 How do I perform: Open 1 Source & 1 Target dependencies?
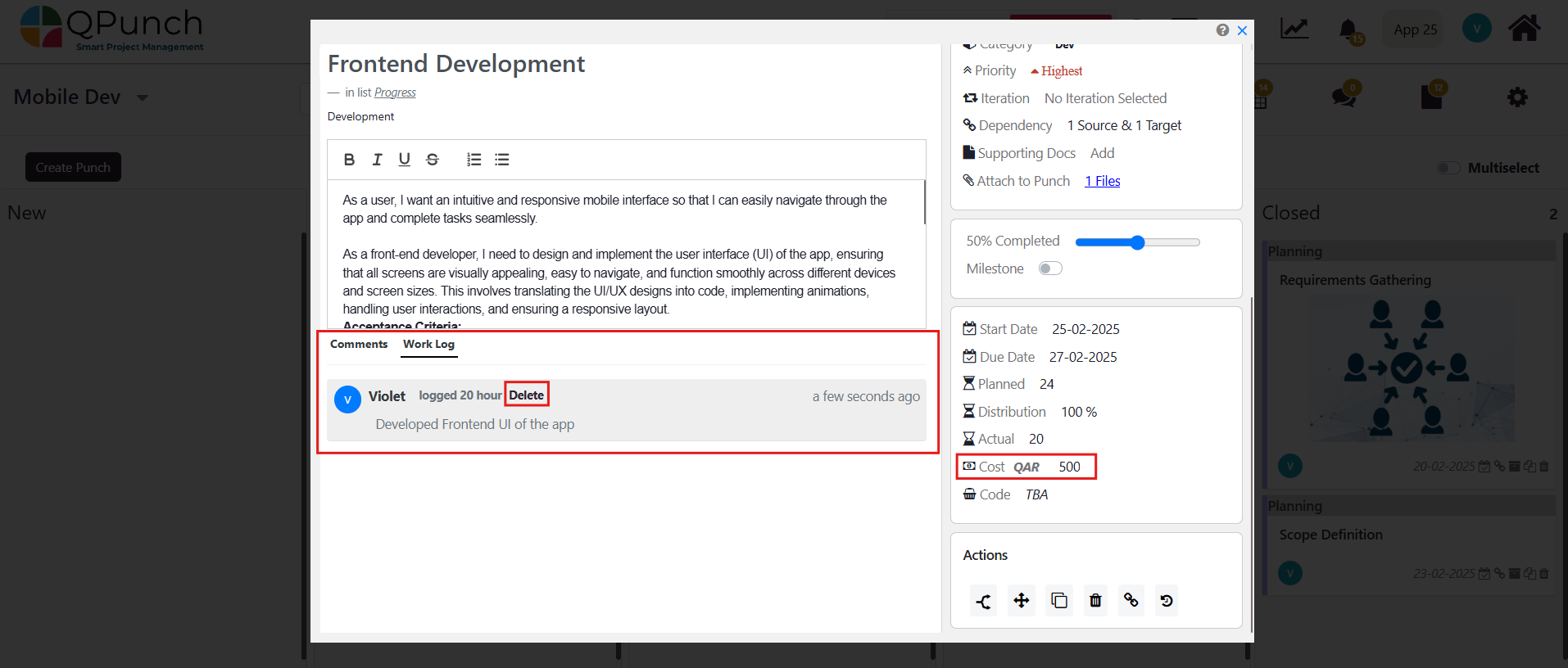1124,125
